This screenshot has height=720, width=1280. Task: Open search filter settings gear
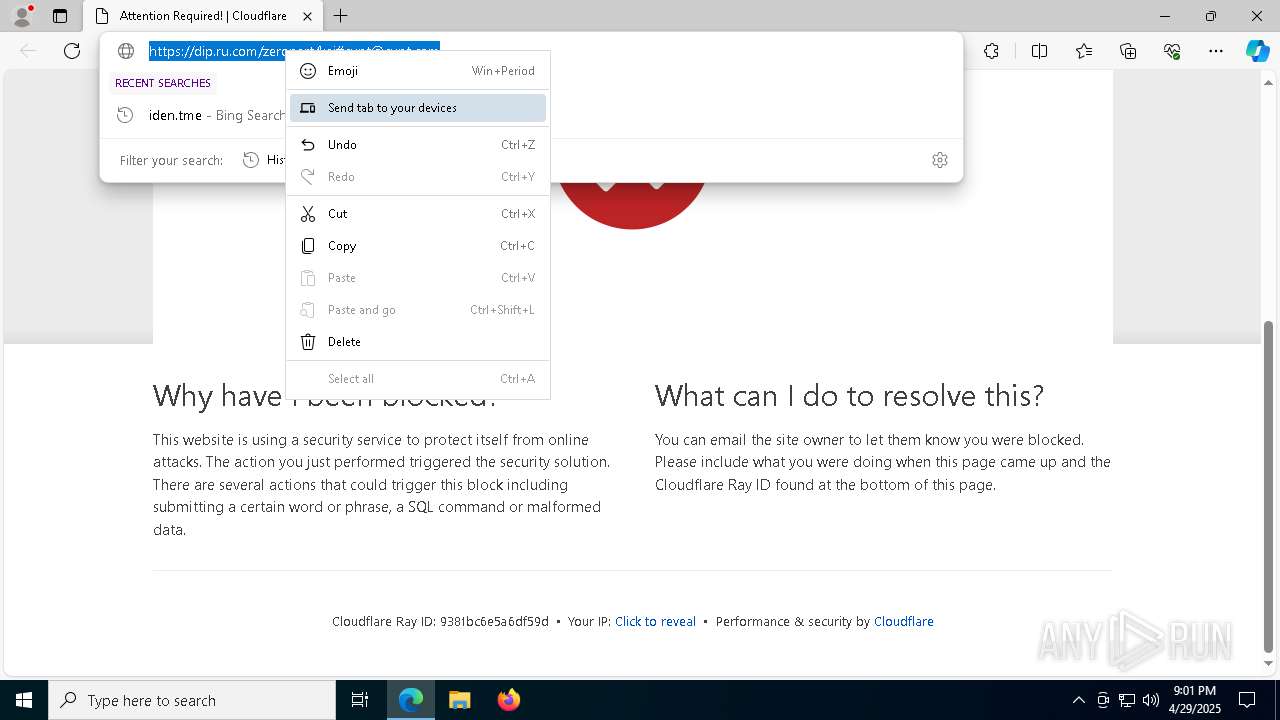point(939,160)
